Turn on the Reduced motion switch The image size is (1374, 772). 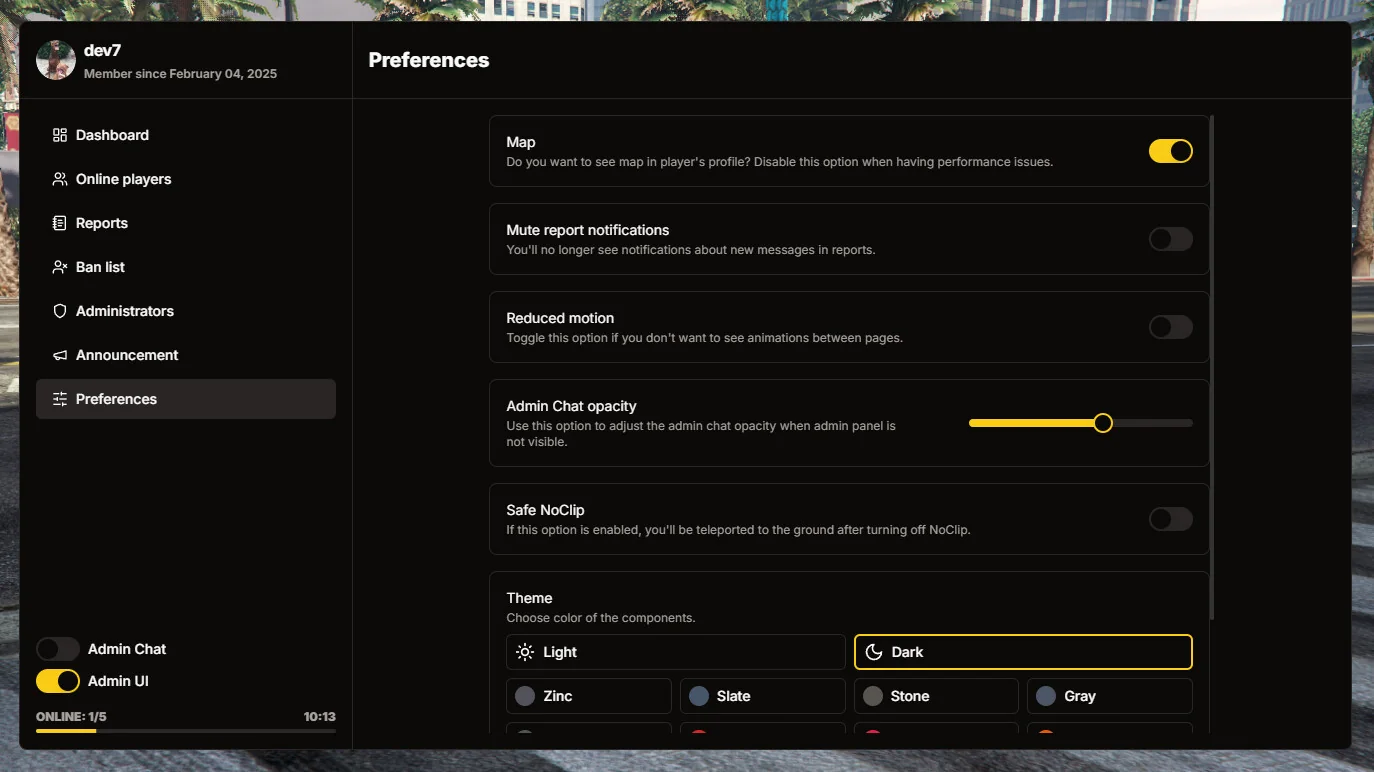pos(1170,327)
